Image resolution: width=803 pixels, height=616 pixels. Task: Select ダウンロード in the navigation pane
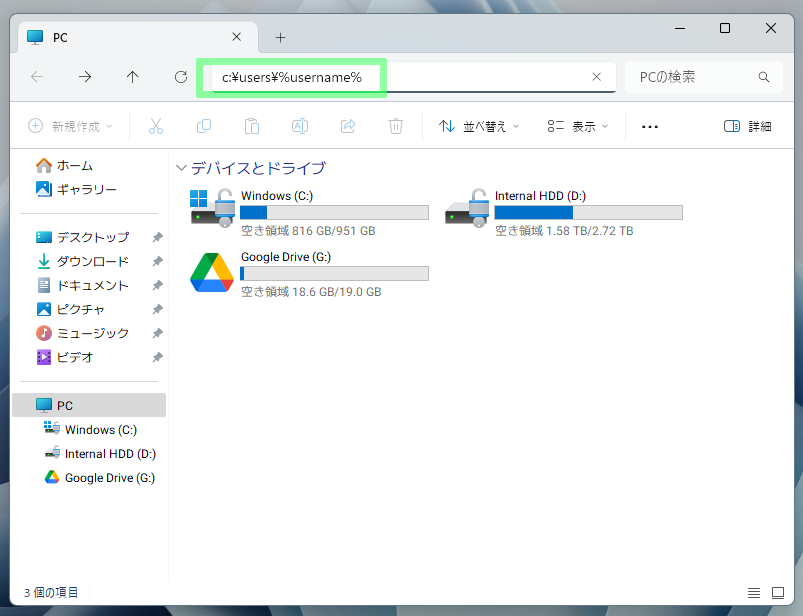92,261
